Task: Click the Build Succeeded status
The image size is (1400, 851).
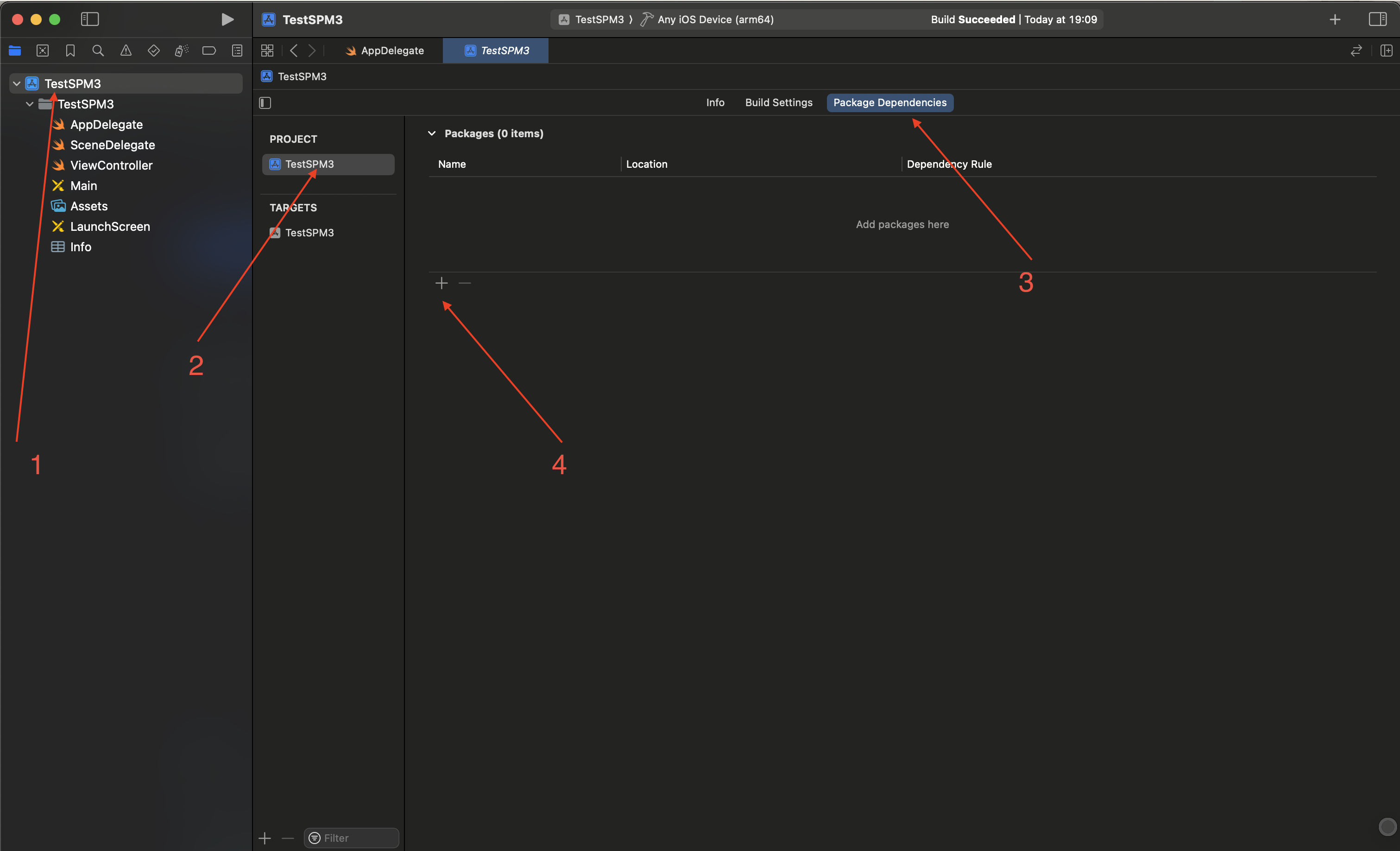Action: coord(1014,19)
